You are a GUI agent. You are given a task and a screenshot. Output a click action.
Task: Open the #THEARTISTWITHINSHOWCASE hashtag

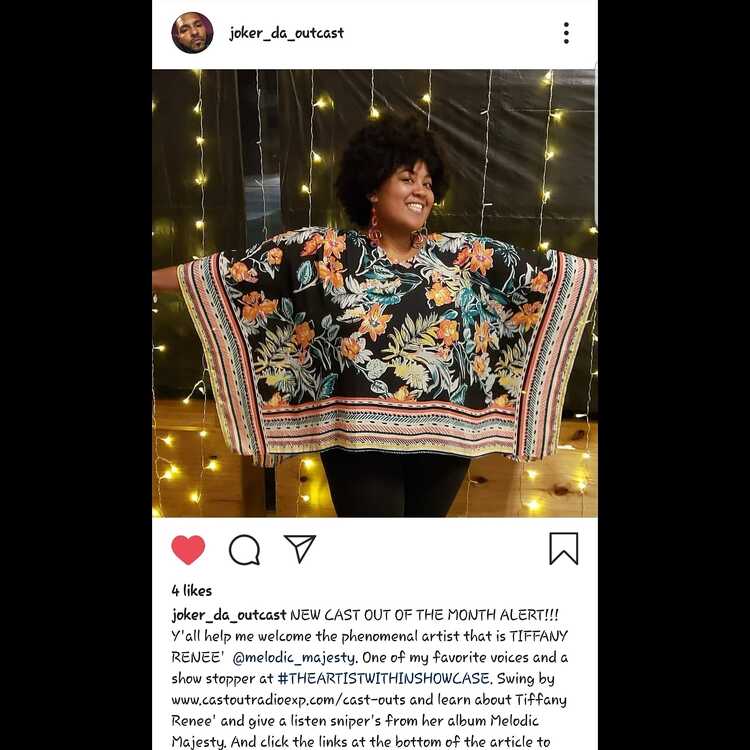tap(385, 679)
